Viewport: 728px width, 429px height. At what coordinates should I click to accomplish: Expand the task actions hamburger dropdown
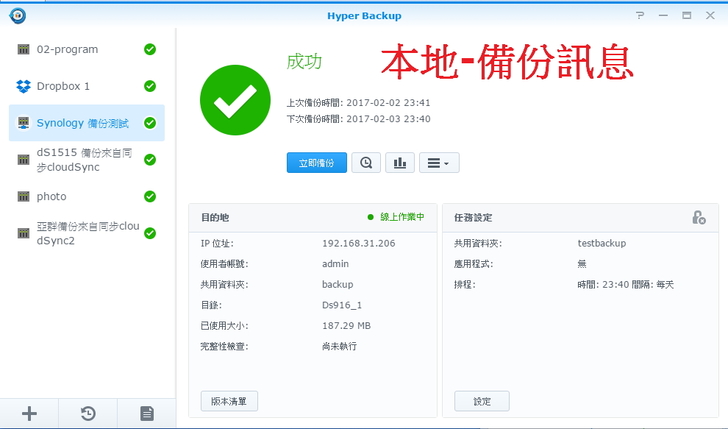pos(439,163)
